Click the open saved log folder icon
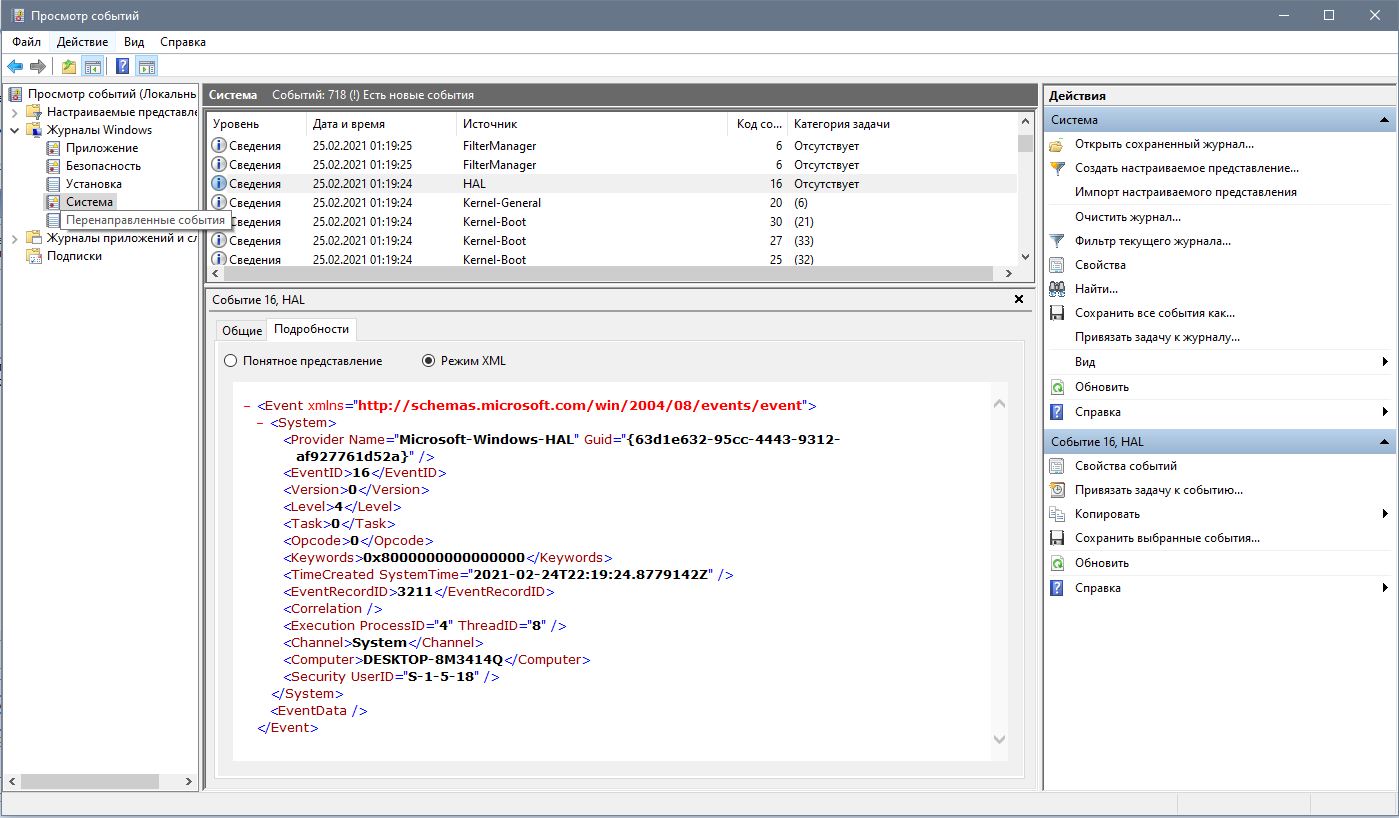The width and height of the screenshot is (1399, 818). [x=1057, y=144]
